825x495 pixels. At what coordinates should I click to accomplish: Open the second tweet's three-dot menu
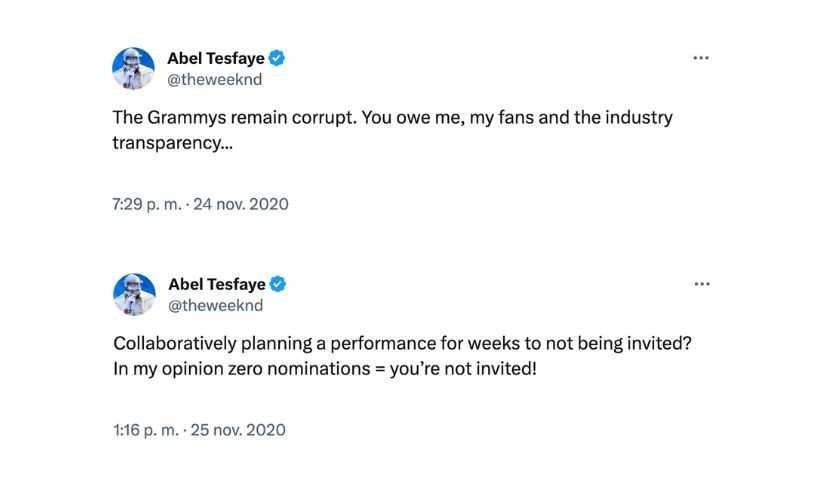(x=701, y=284)
